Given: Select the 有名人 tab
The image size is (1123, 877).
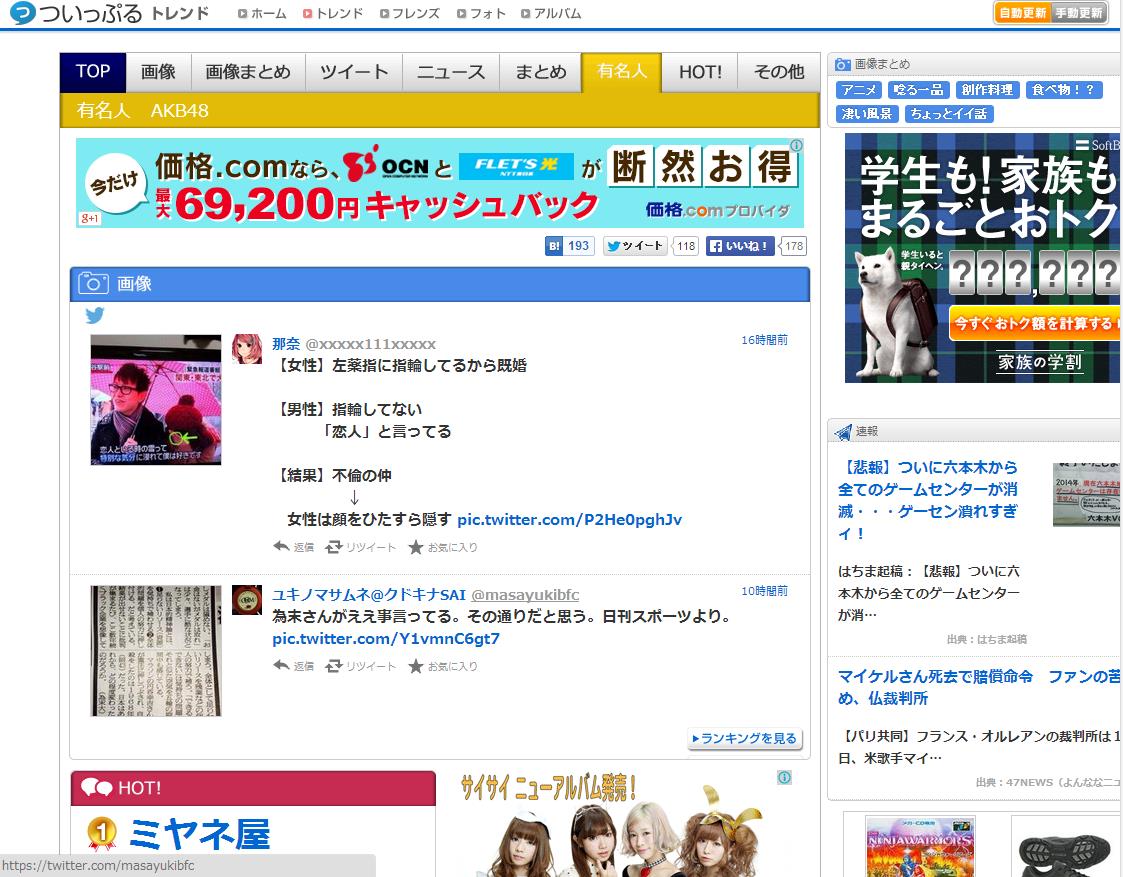Looking at the screenshot, I should click(622, 72).
